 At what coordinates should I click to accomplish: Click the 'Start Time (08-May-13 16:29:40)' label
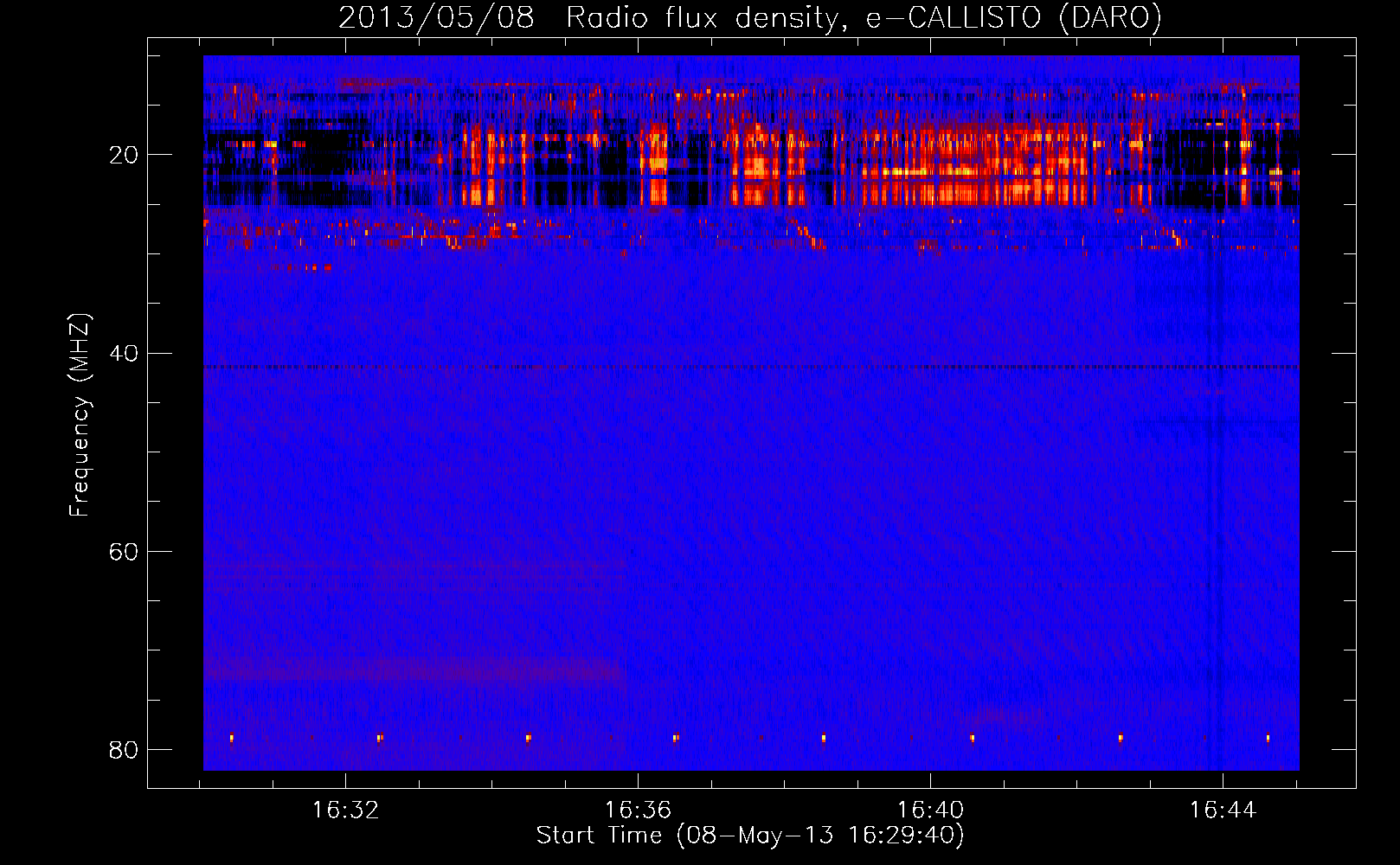pos(749,836)
